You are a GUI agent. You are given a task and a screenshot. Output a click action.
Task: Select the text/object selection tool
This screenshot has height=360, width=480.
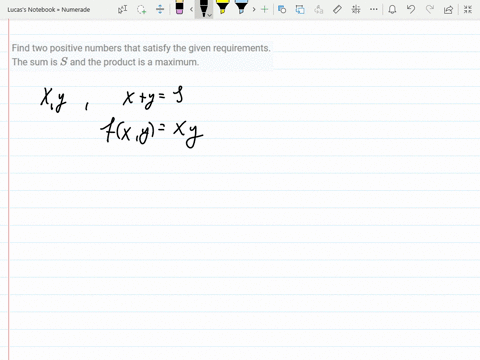(122, 9)
